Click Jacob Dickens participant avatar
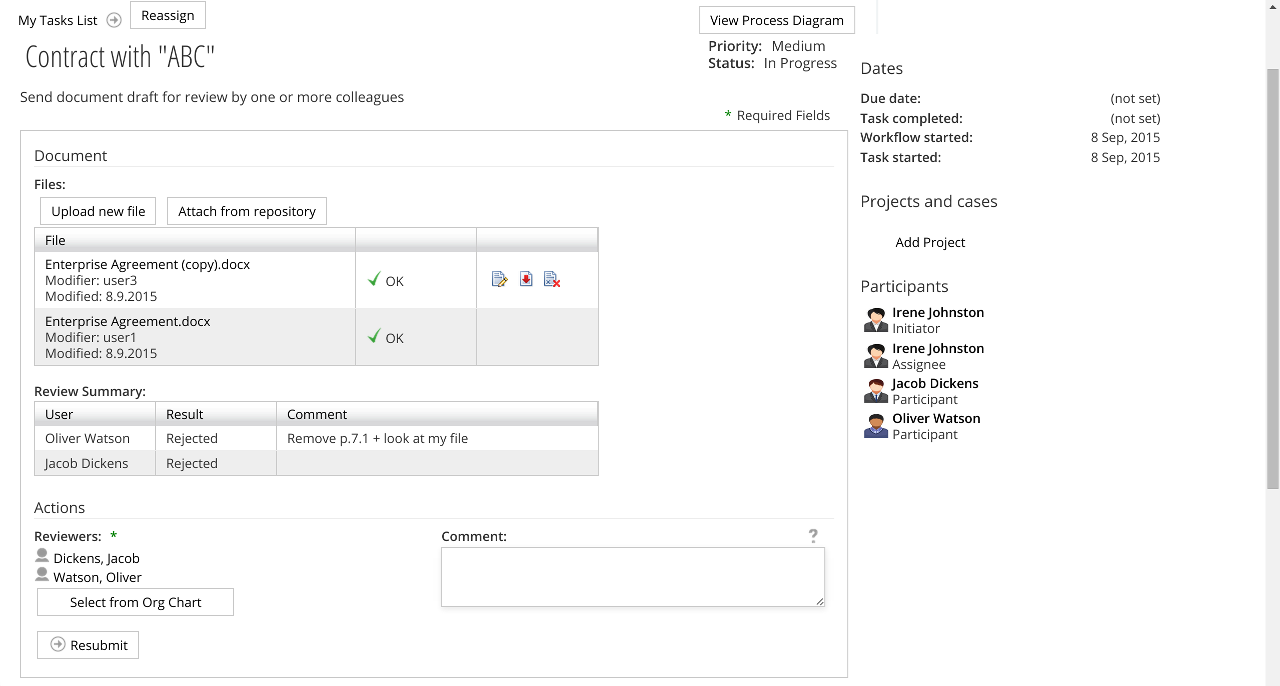Viewport: 1280px width, 686px height. (x=876, y=391)
